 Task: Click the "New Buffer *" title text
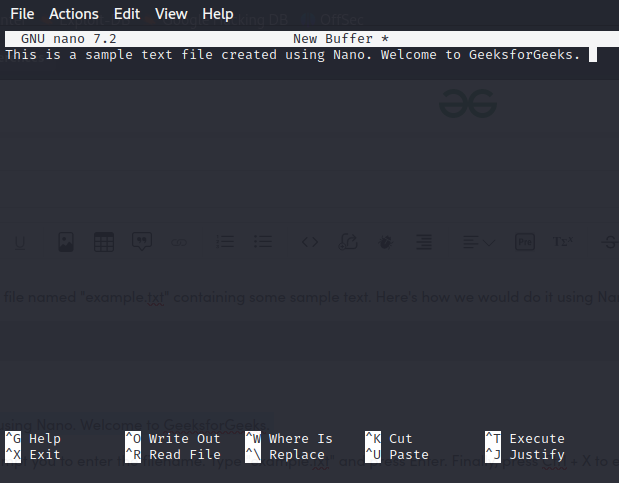click(x=341, y=39)
